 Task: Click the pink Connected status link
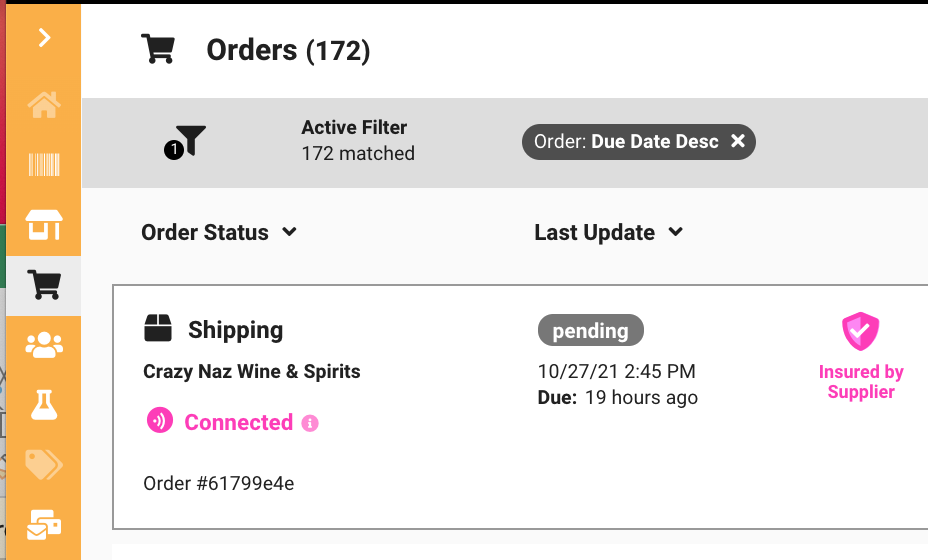click(x=239, y=422)
